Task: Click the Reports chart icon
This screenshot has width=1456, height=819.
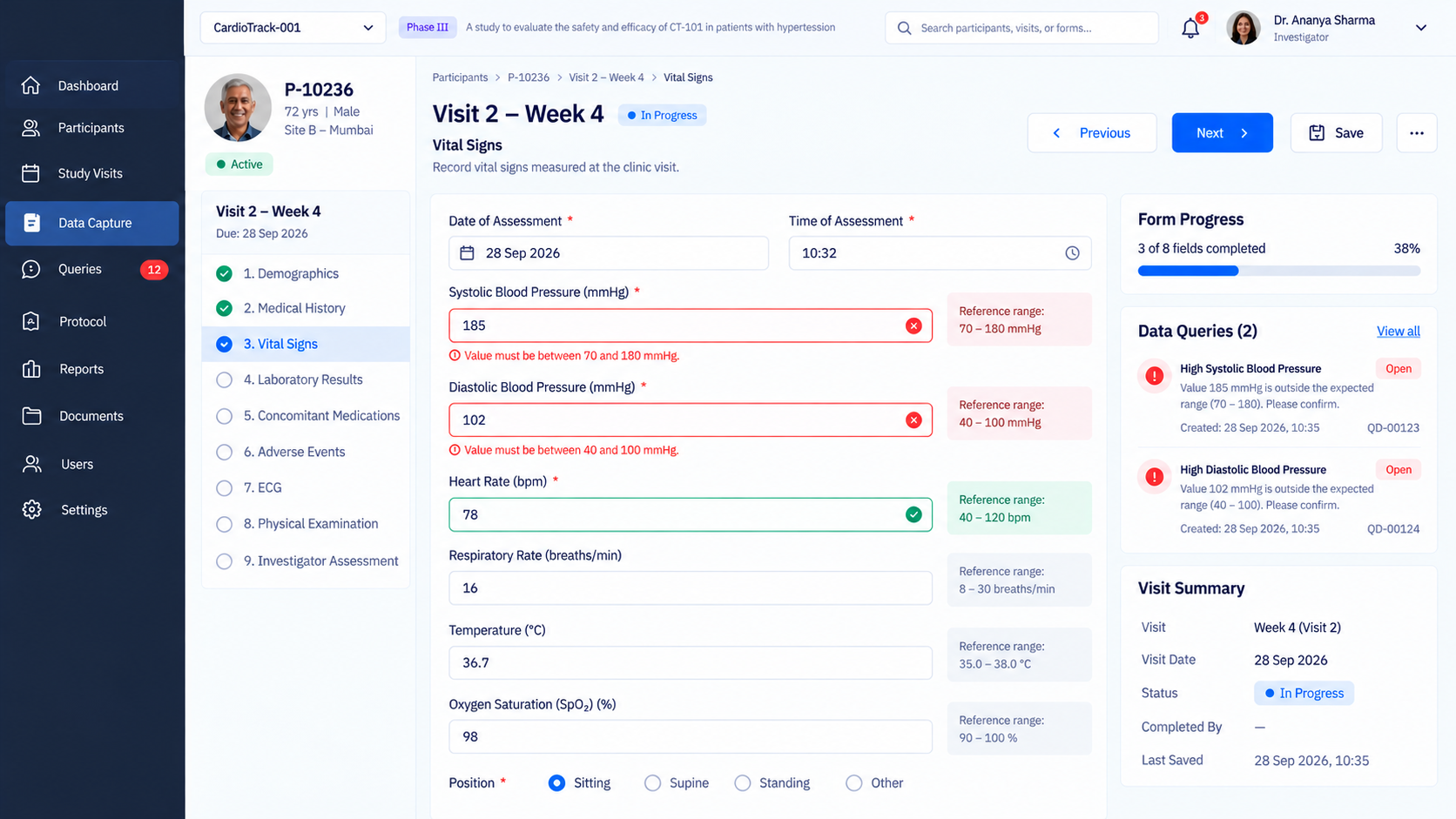Action: click(31, 369)
